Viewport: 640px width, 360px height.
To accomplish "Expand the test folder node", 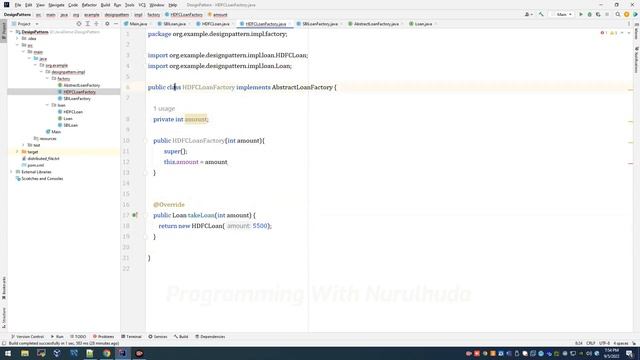I will (24, 145).
